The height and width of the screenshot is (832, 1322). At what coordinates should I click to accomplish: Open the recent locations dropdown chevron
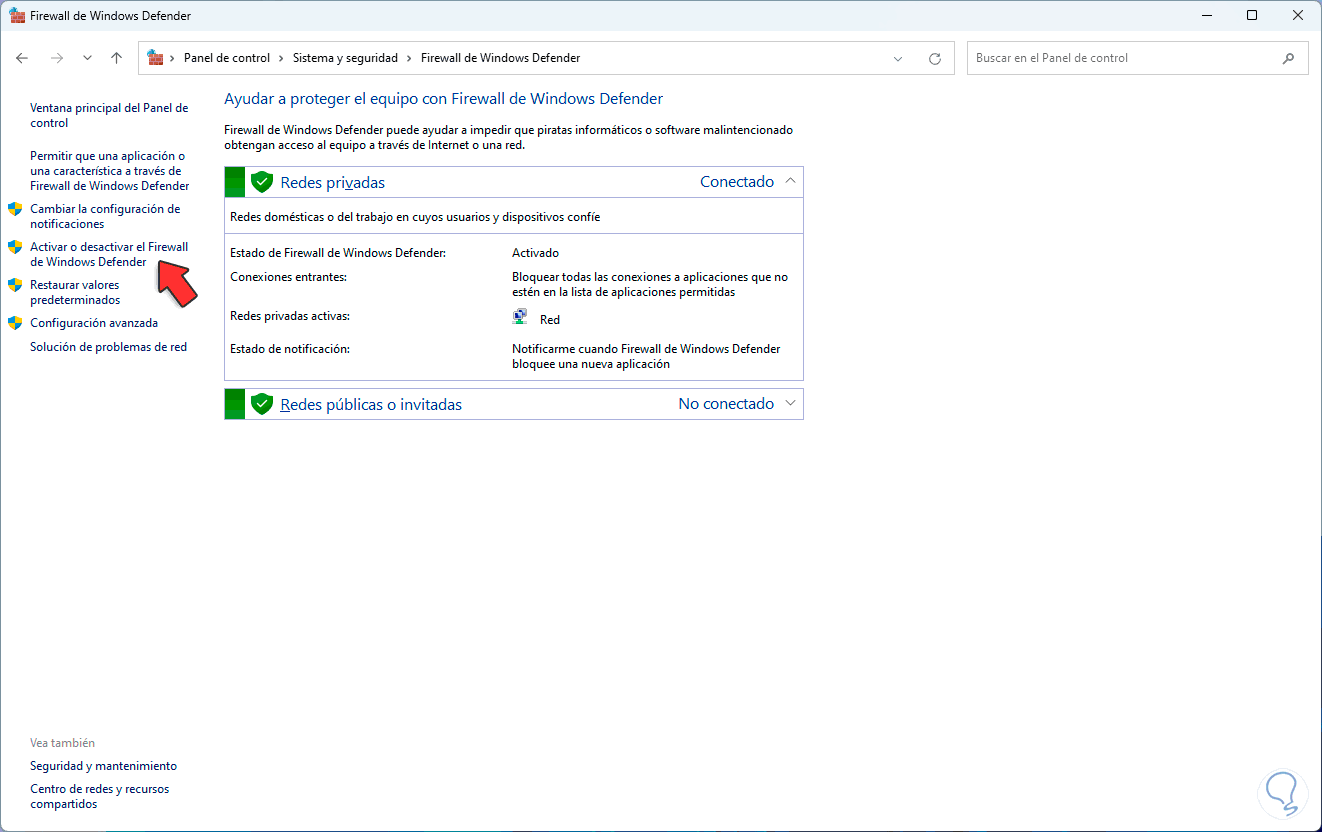coord(87,58)
